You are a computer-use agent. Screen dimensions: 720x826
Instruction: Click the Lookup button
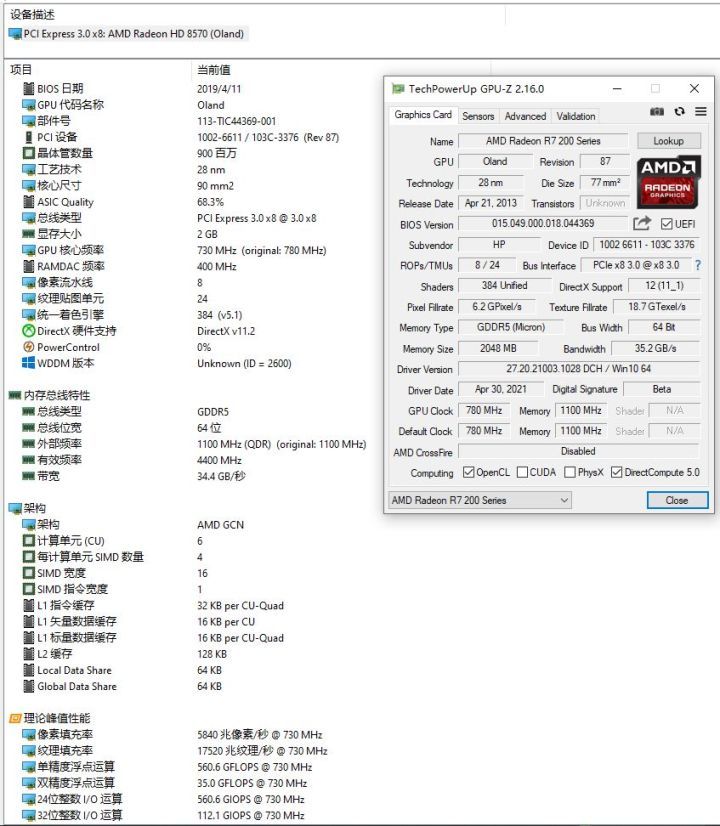[669, 141]
